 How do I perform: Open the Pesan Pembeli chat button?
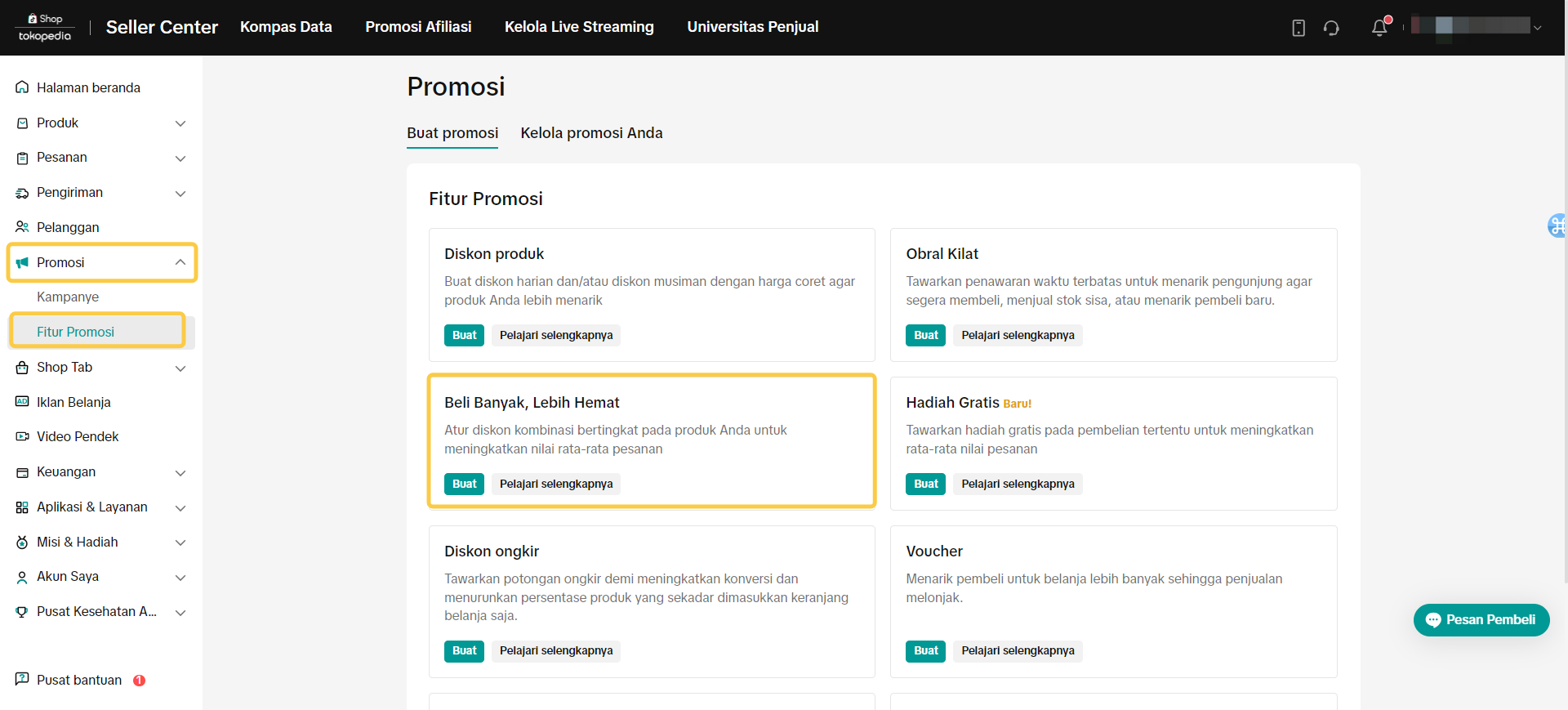click(x=1481, y=620)
